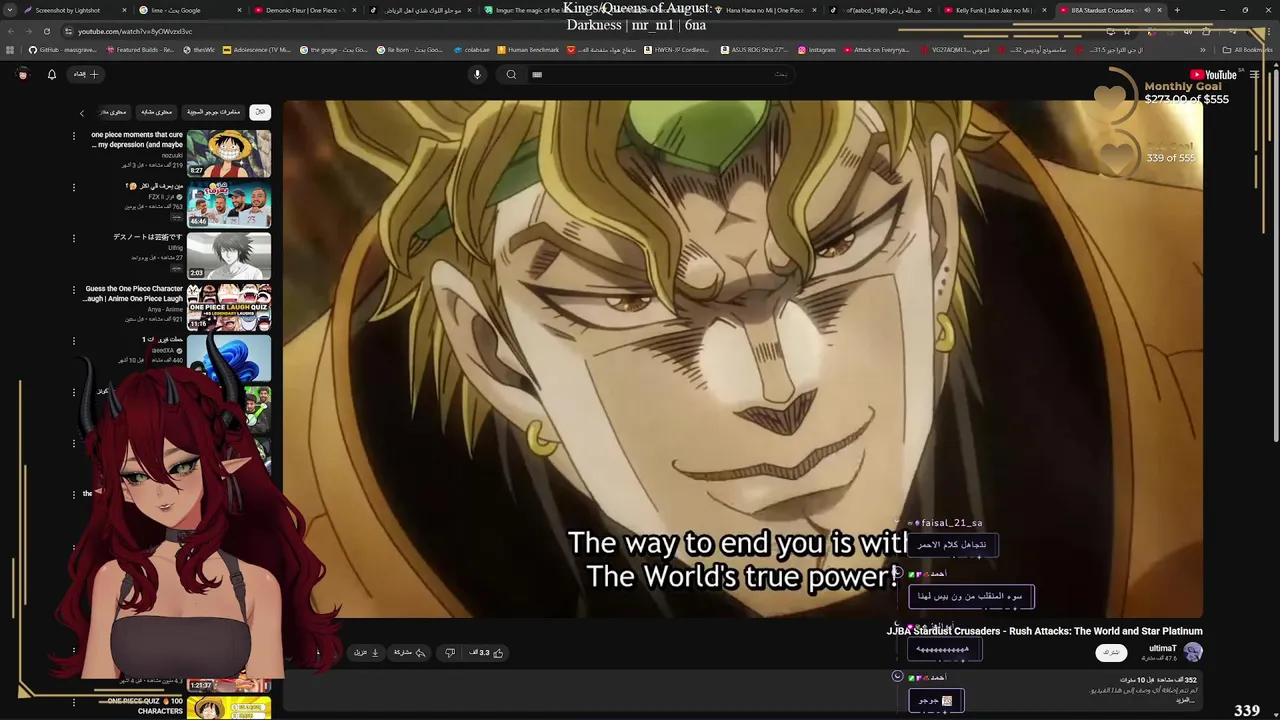Open the 46:46 video thumbnail in sidebar

[229, 205]
